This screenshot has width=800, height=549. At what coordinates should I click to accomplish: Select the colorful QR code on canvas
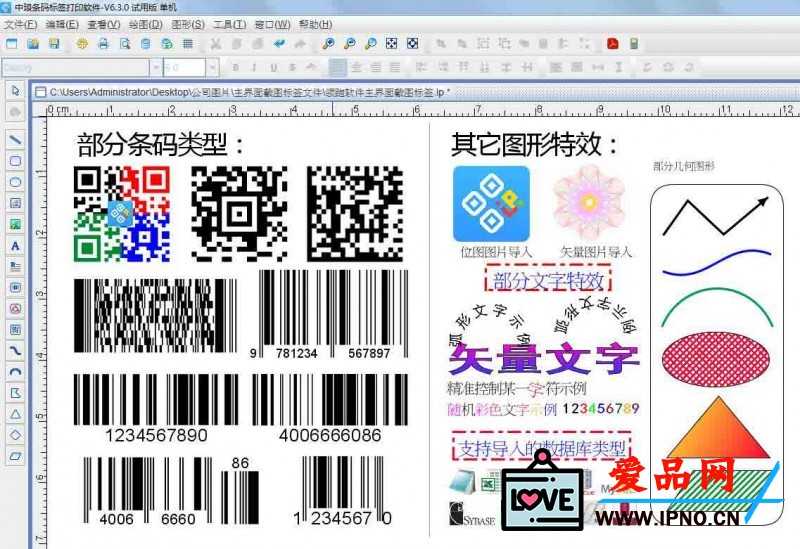122,214
